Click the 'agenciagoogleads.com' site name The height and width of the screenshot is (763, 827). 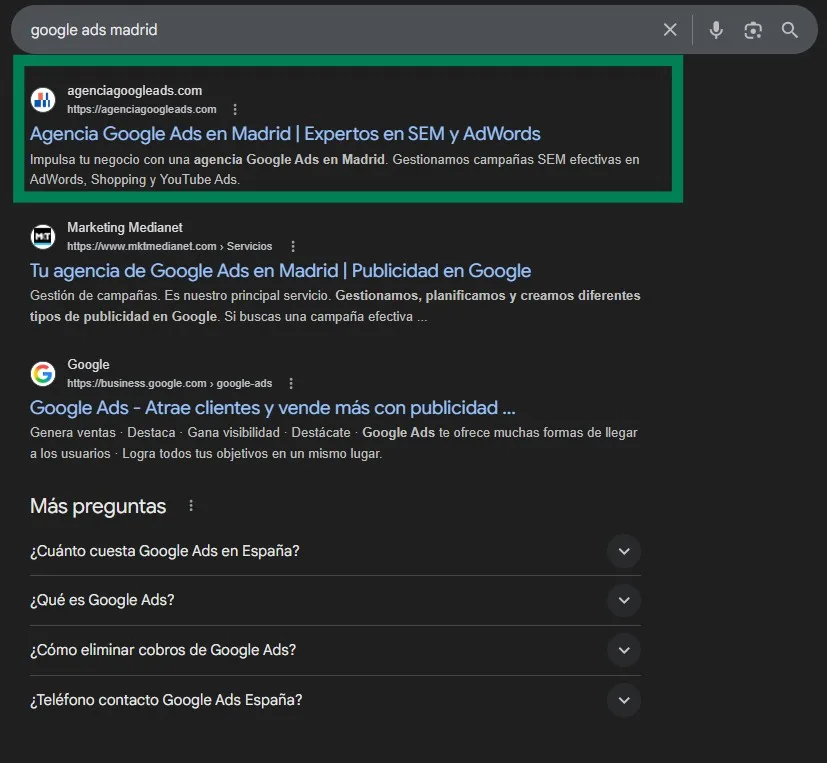point(134,91)
